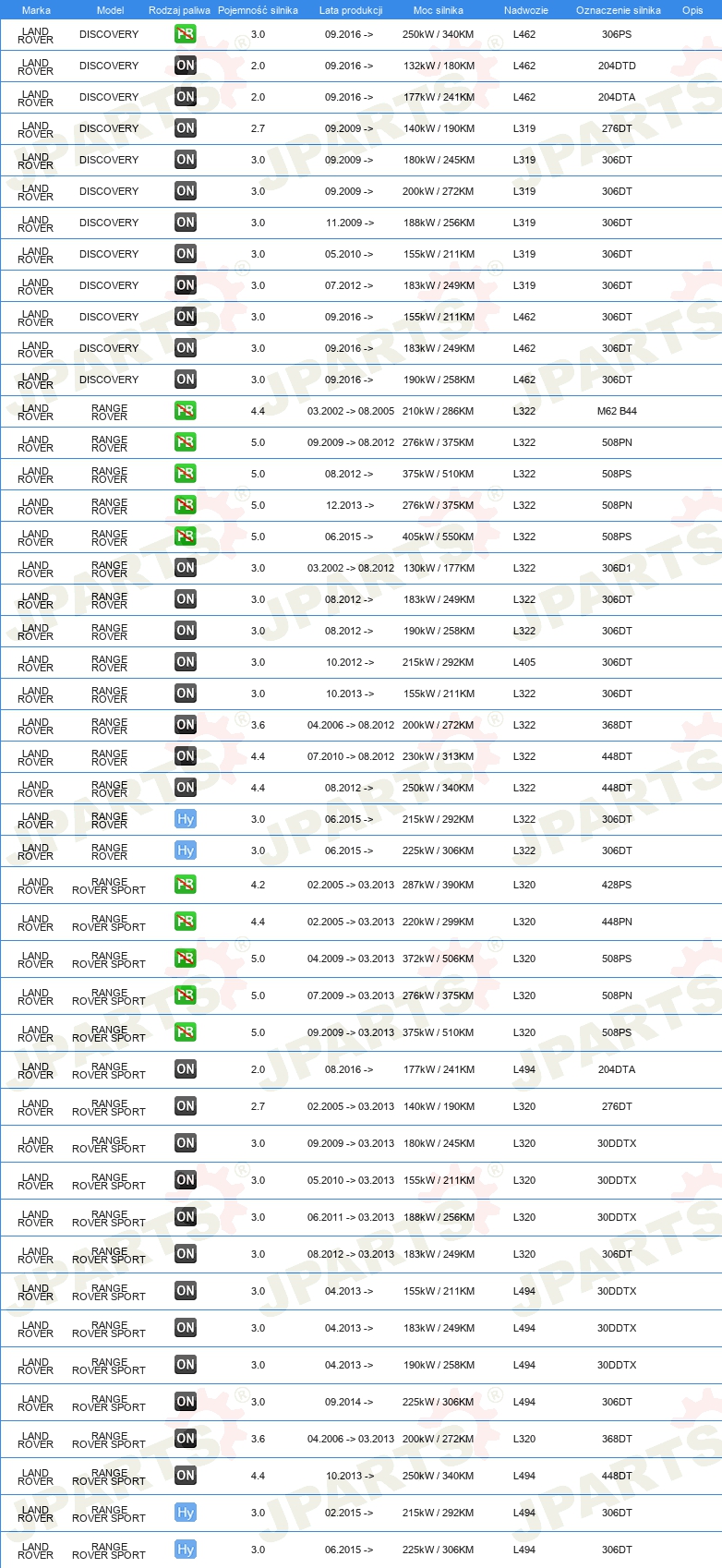Select production years 09.2009 -> 08.2012
Screen dimensions: 722x1568
tap(351, 442)
